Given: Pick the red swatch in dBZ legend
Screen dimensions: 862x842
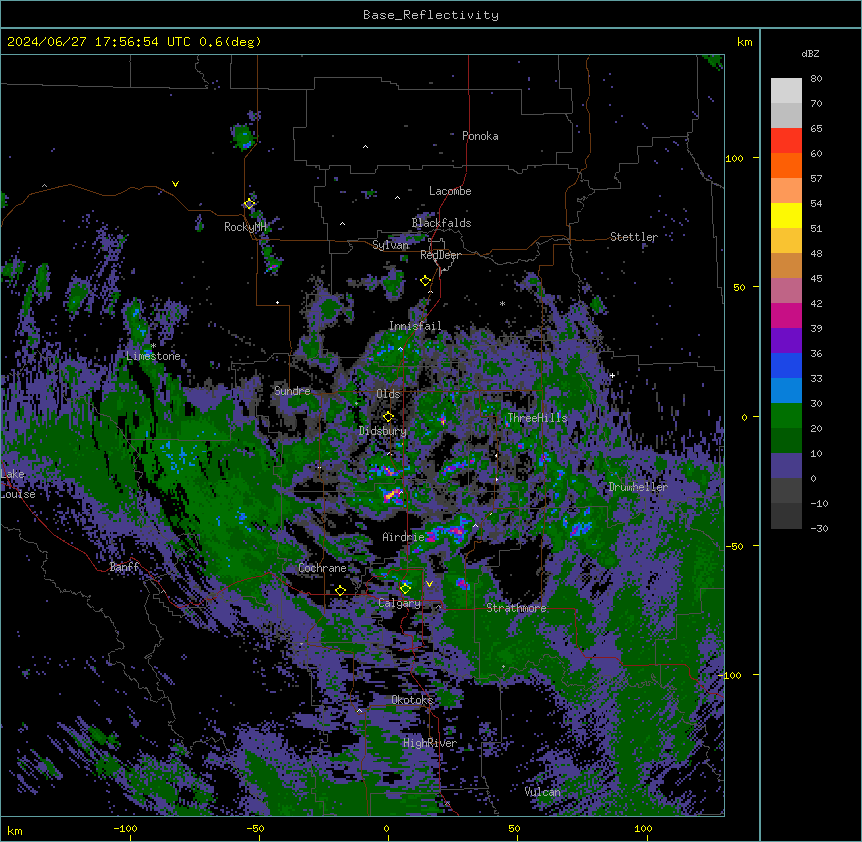Looking at the screenshot, I should pyautogui.click(x=786, y=141).
